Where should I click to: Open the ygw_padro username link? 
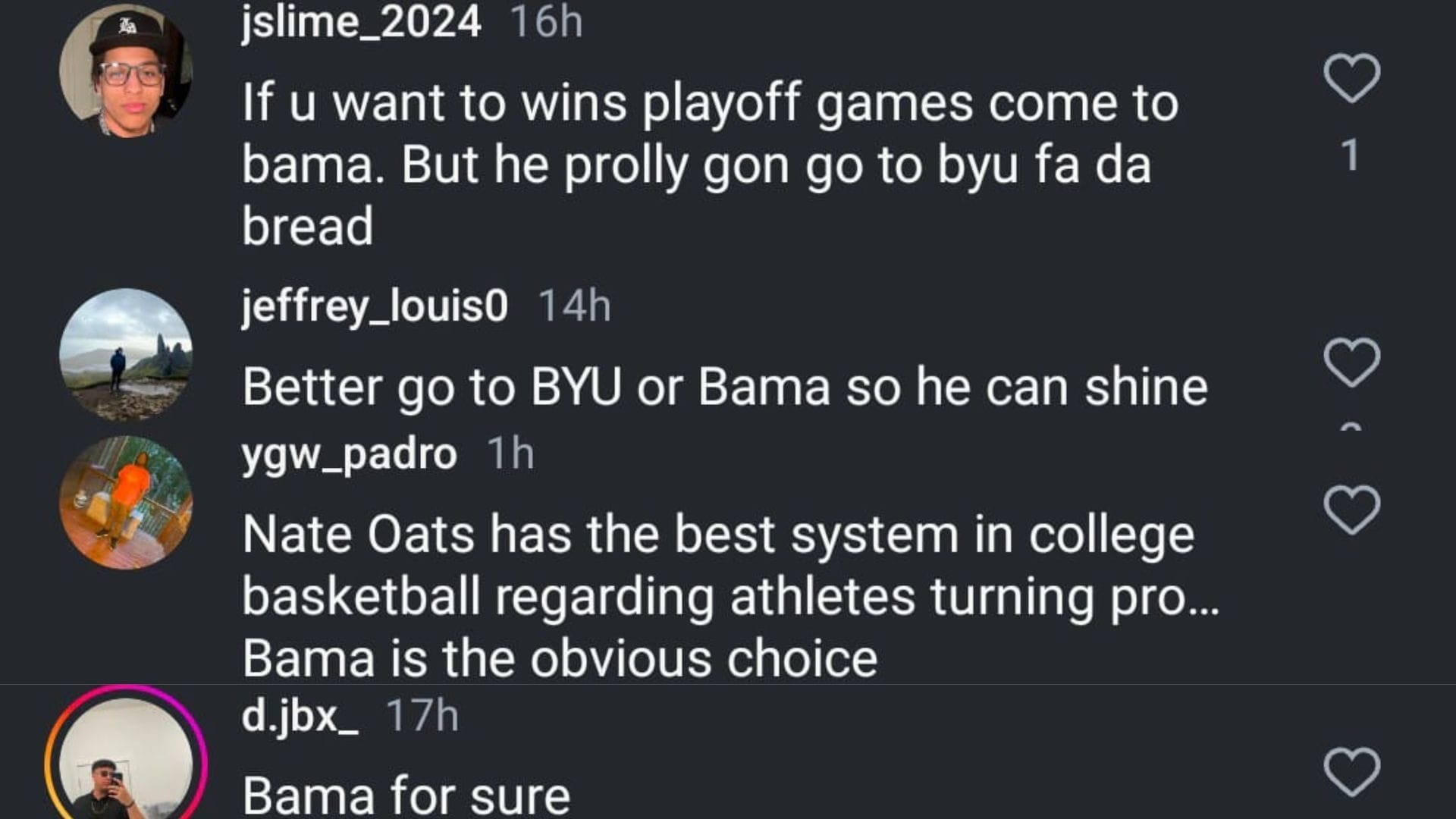349,453
